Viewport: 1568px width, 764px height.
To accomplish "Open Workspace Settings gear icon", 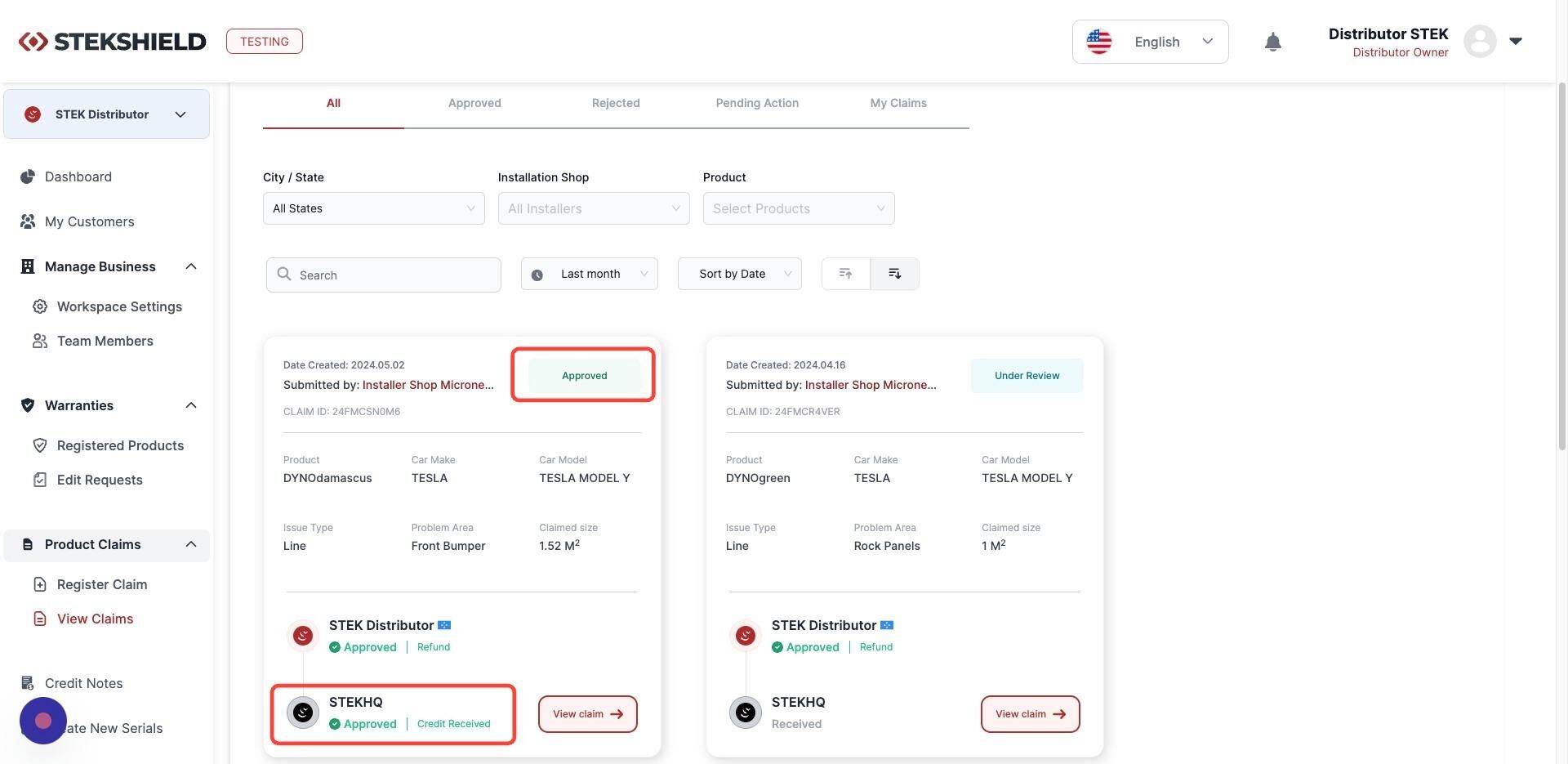I will (40, 306).
